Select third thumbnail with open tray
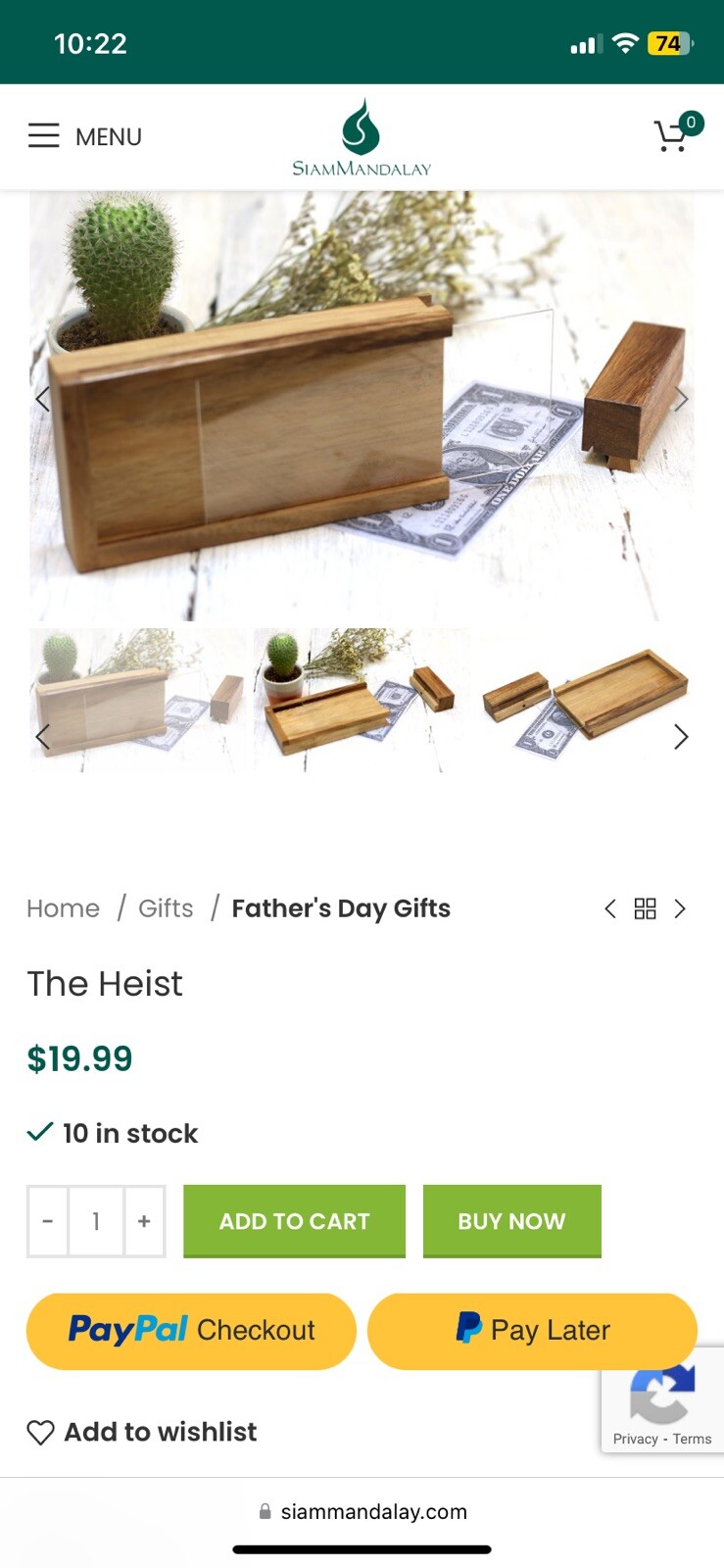 [586, 702]
